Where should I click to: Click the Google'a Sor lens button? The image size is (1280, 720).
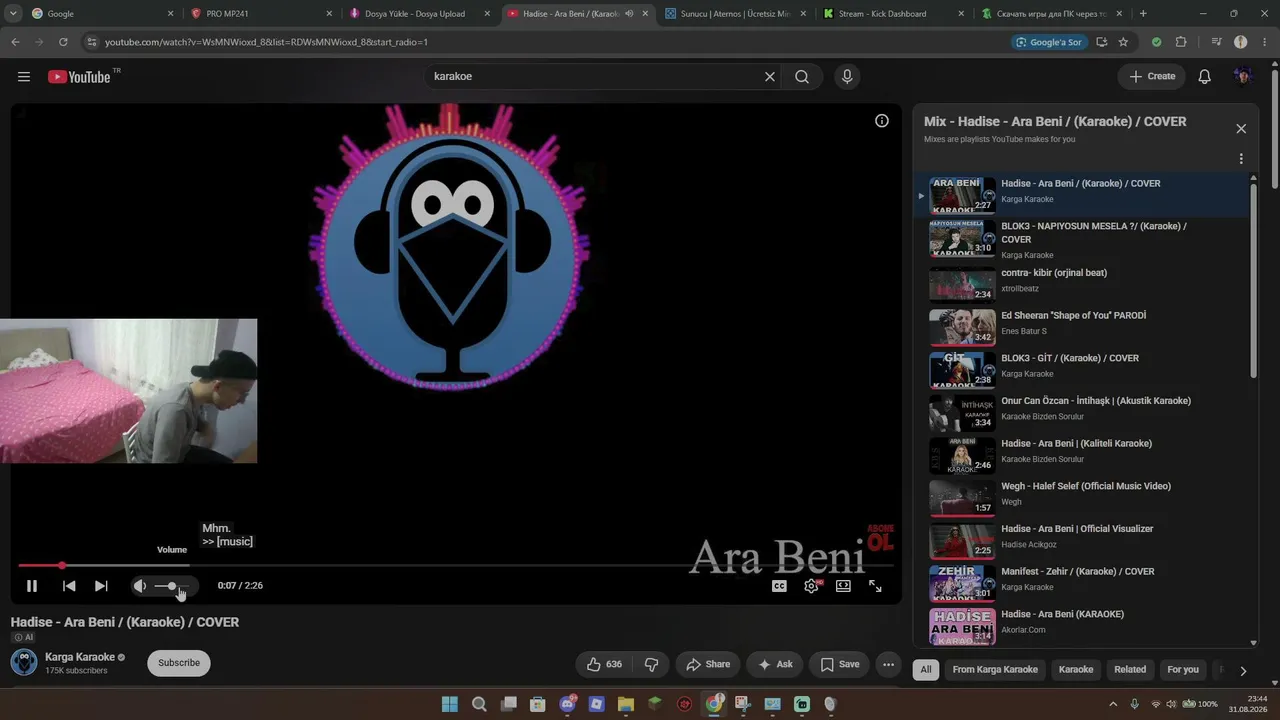click(1049, 42)
